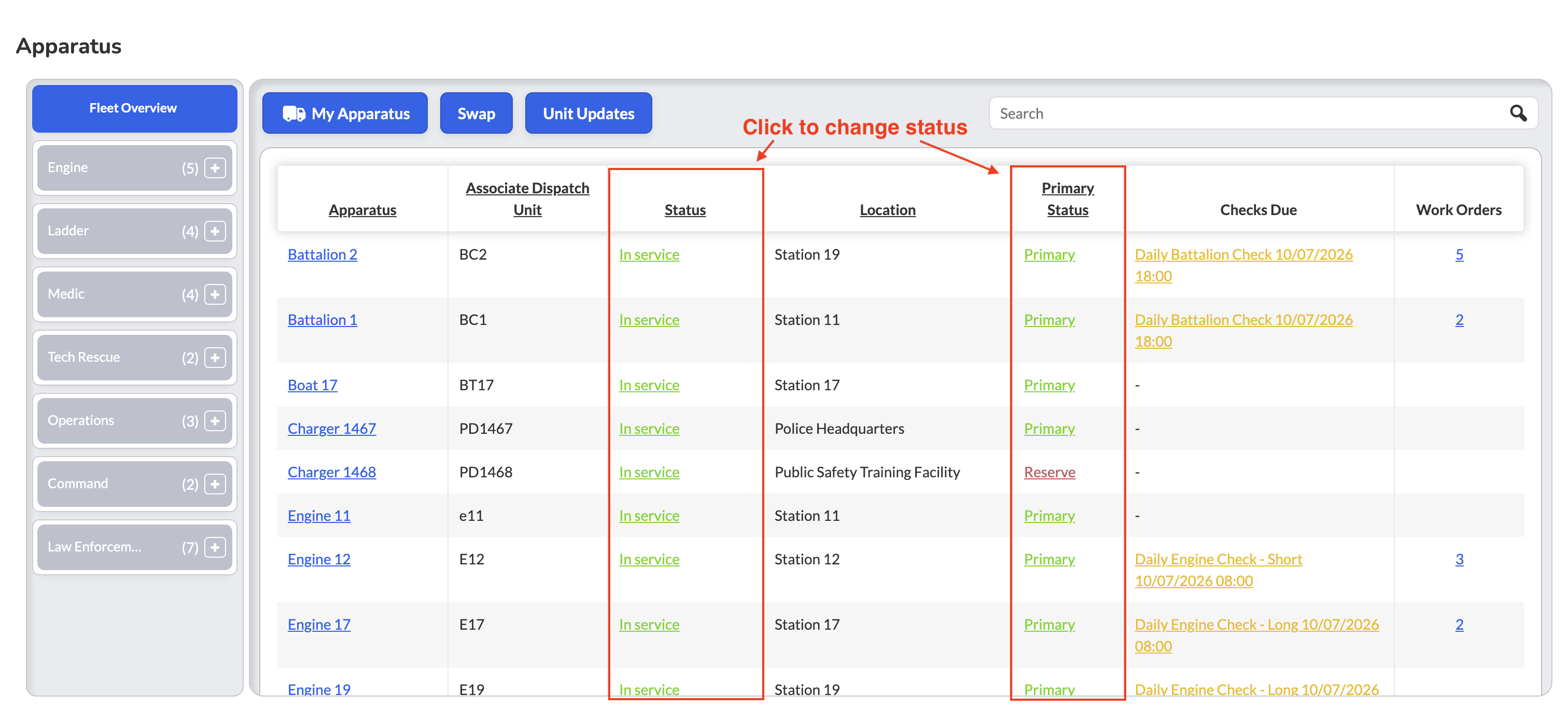Open the Charger 1467 link
This screenshot has width=1568, height=709.
pos(332,429)
